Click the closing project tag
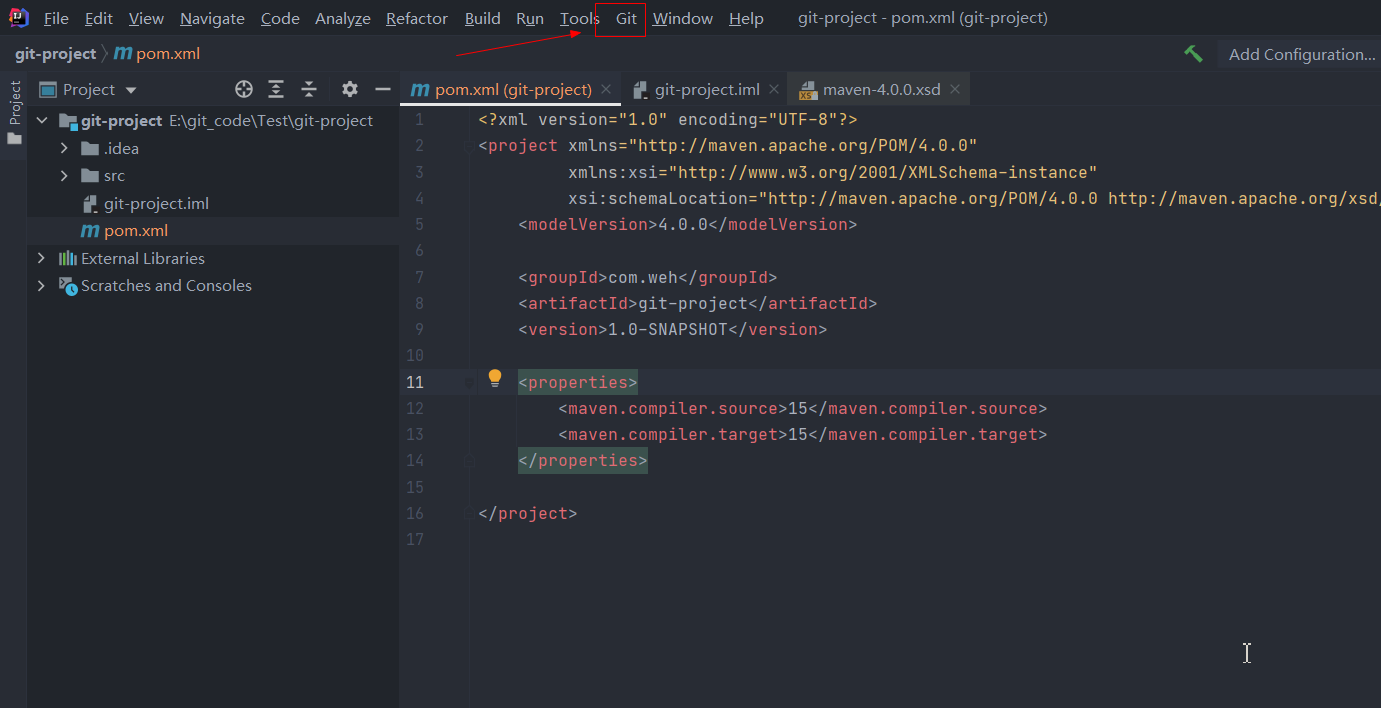1381x708 pixels. click(528, 513)
